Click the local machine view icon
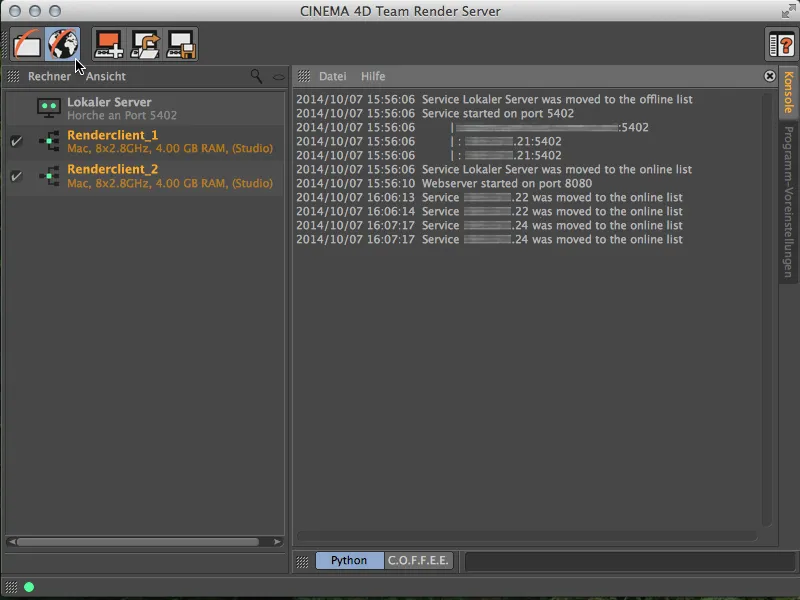 click(26, 42)
